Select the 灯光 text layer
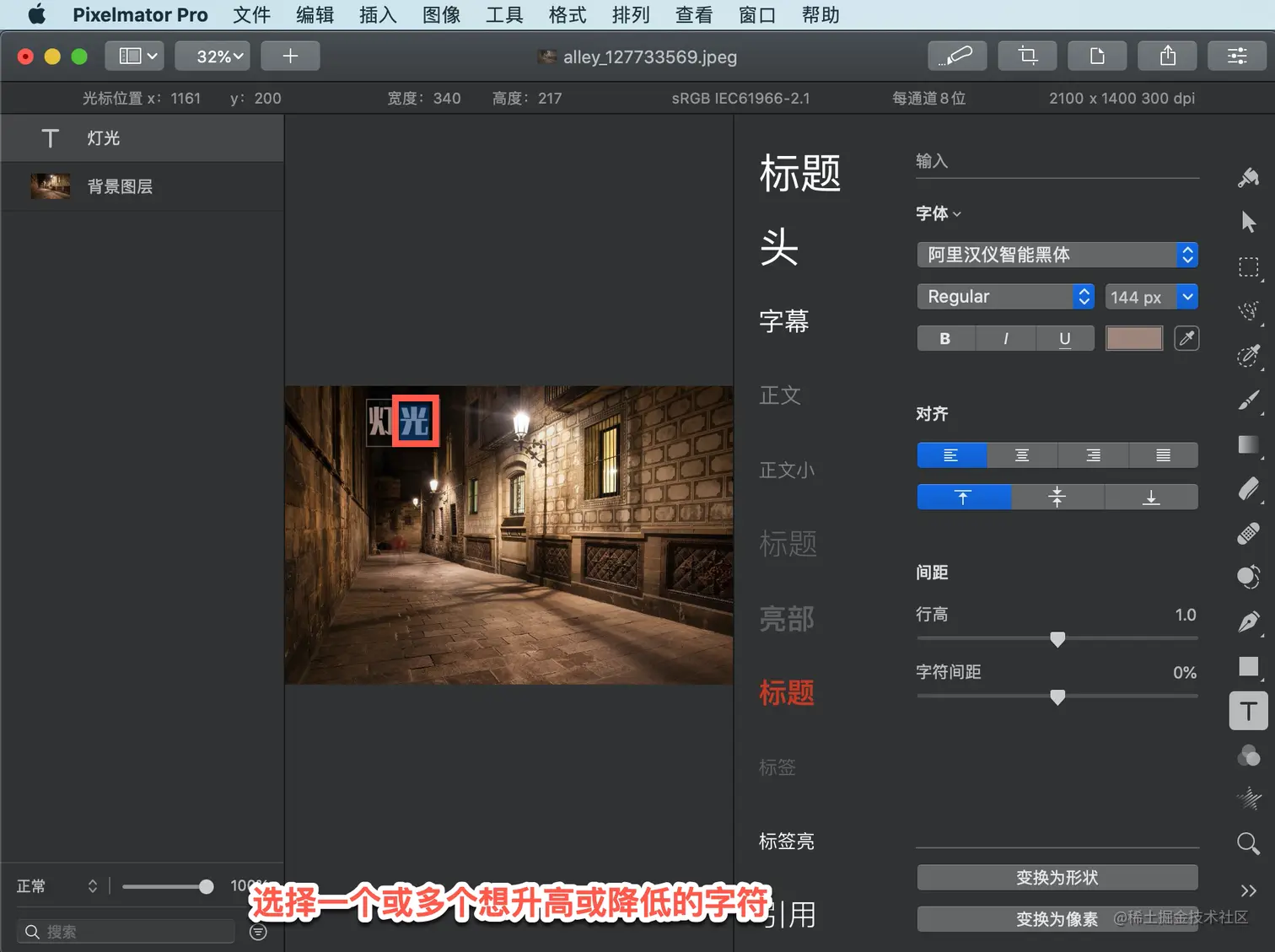The width and height of the screenshot is (1275, 952). (x=143, y=138)
